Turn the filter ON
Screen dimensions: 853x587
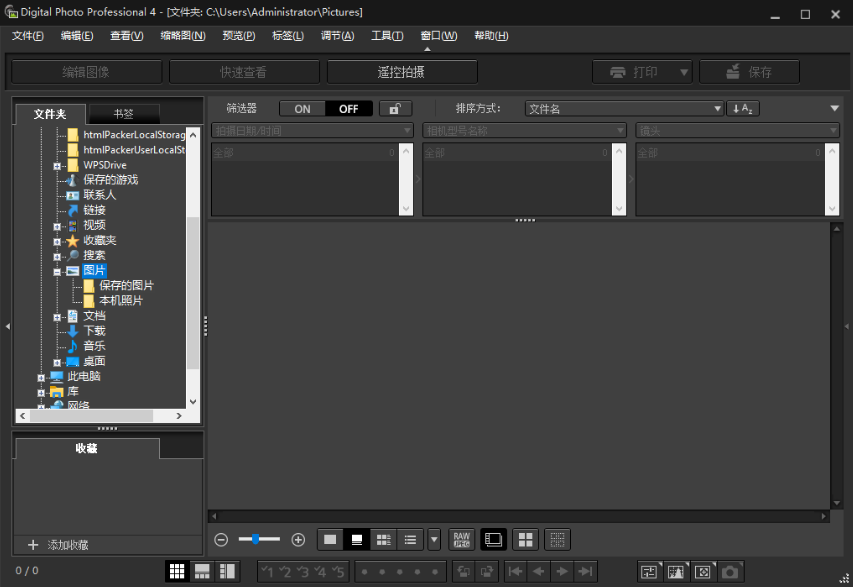pyautogui.click(x=302, y=109)
